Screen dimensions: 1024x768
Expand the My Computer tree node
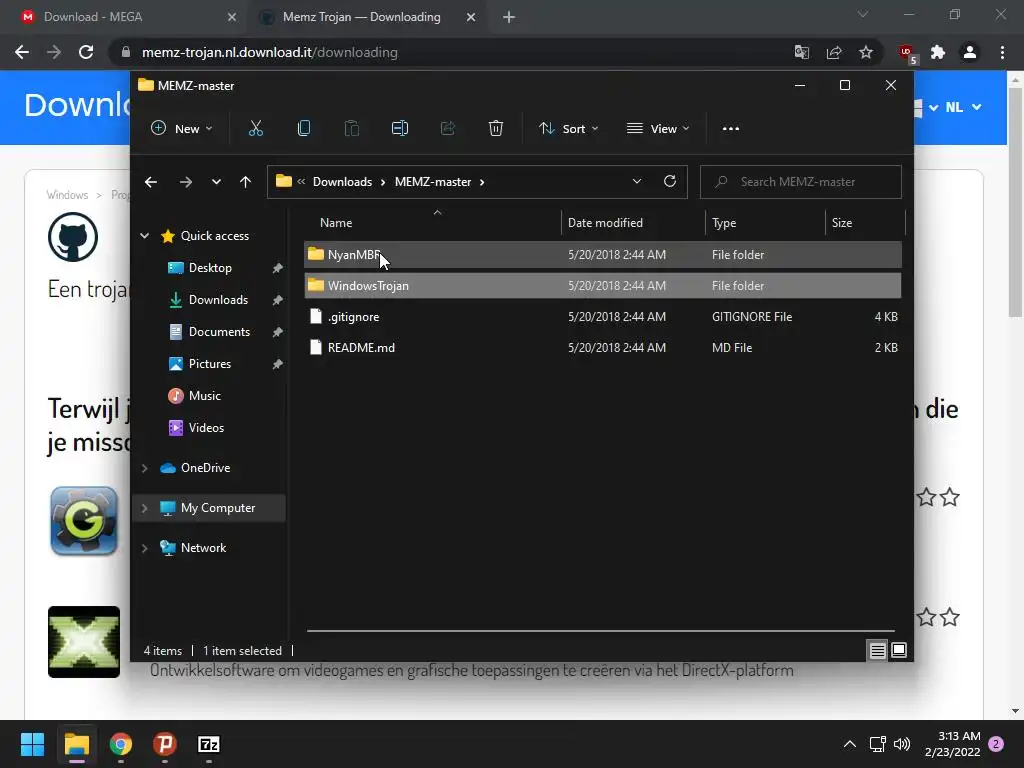(x=144, y=508)
